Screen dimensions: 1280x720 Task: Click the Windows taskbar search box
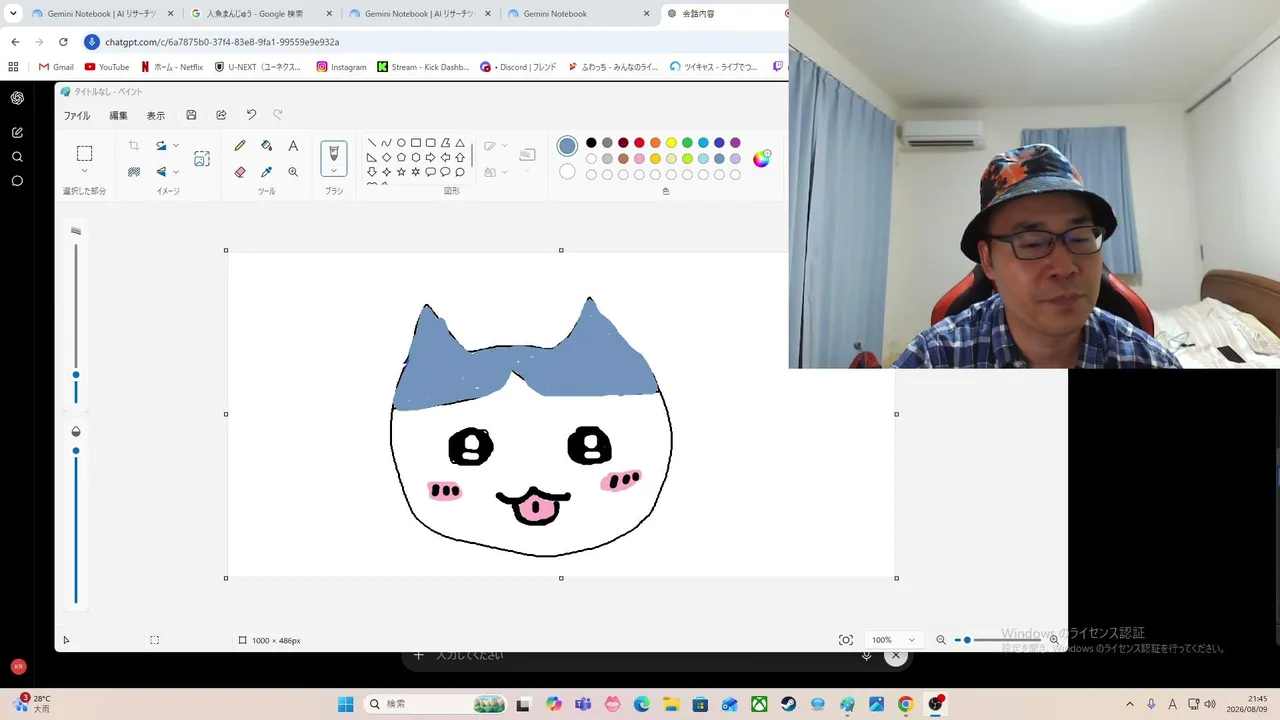[x=434, y=704]
